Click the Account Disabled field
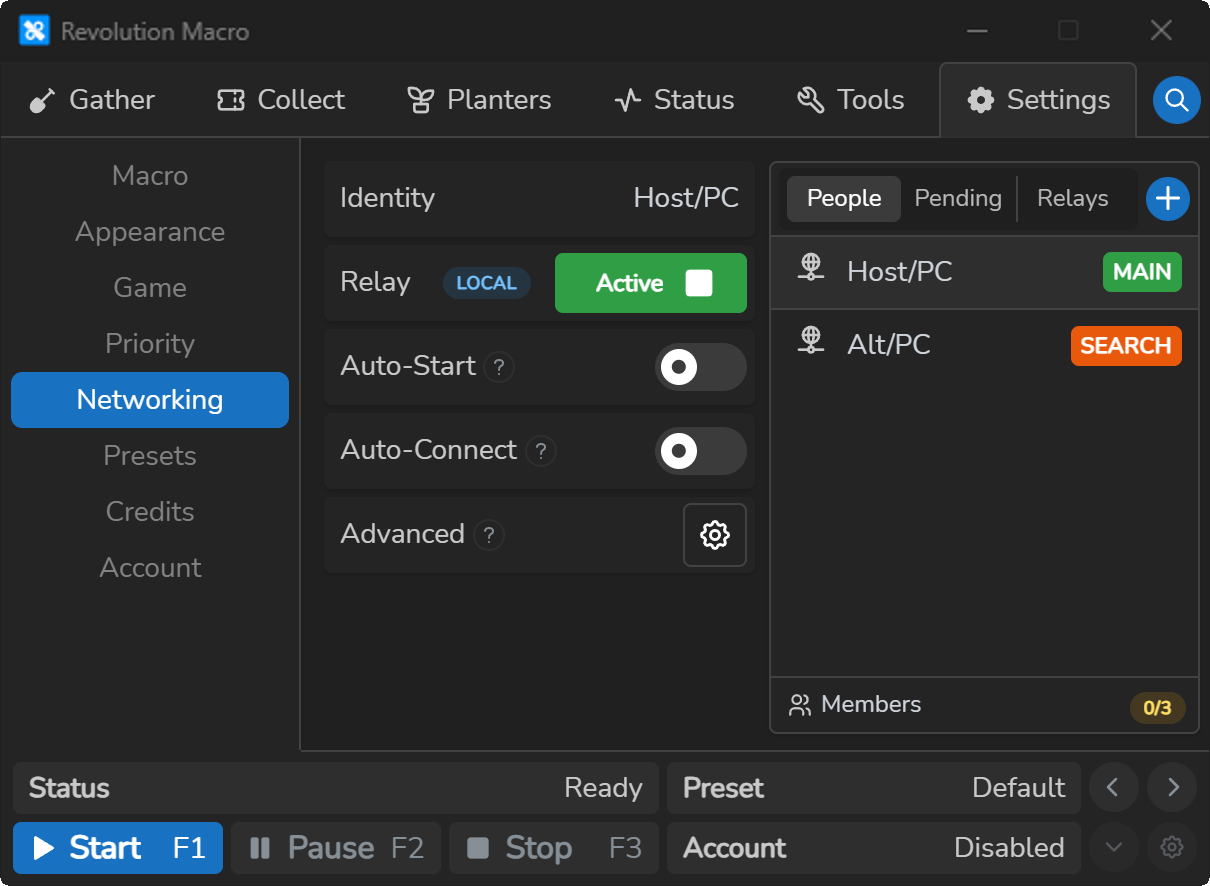This screenshot has width=1210, height=886. (x=874, y=848)
